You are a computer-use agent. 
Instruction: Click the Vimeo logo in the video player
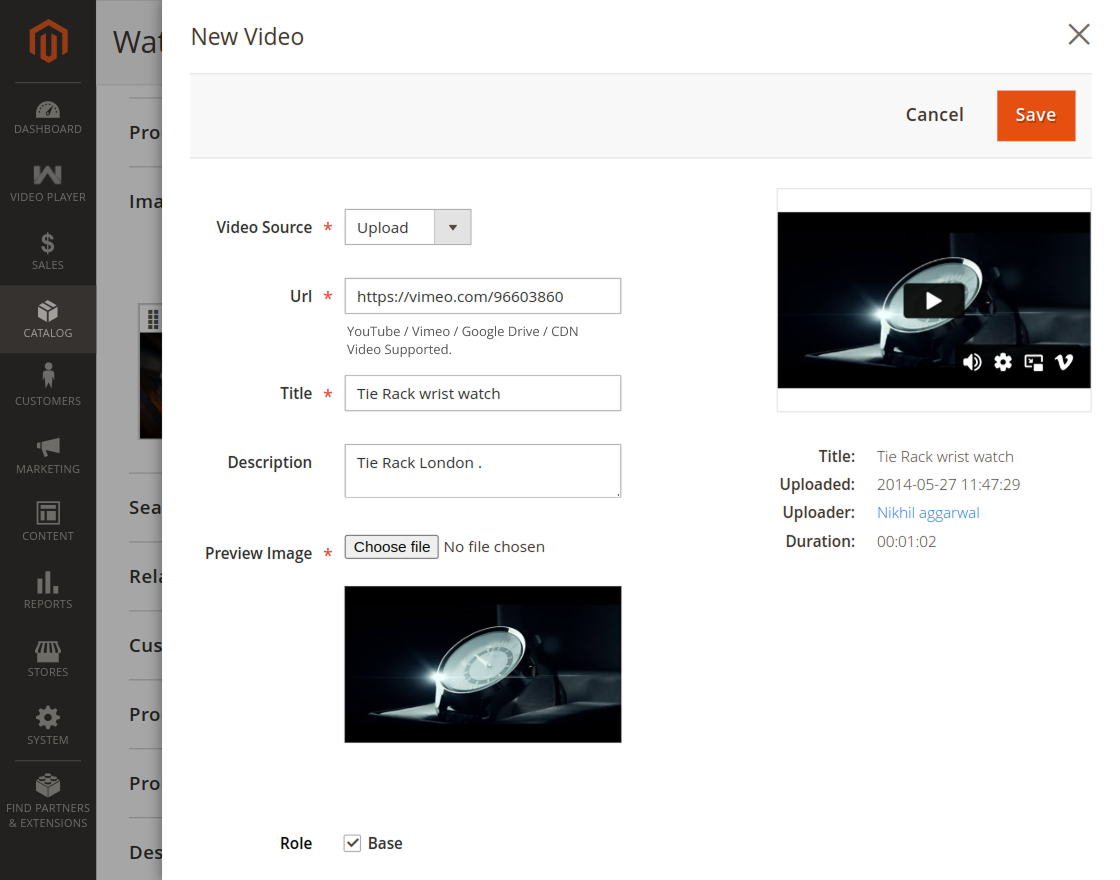[1064, 362]
